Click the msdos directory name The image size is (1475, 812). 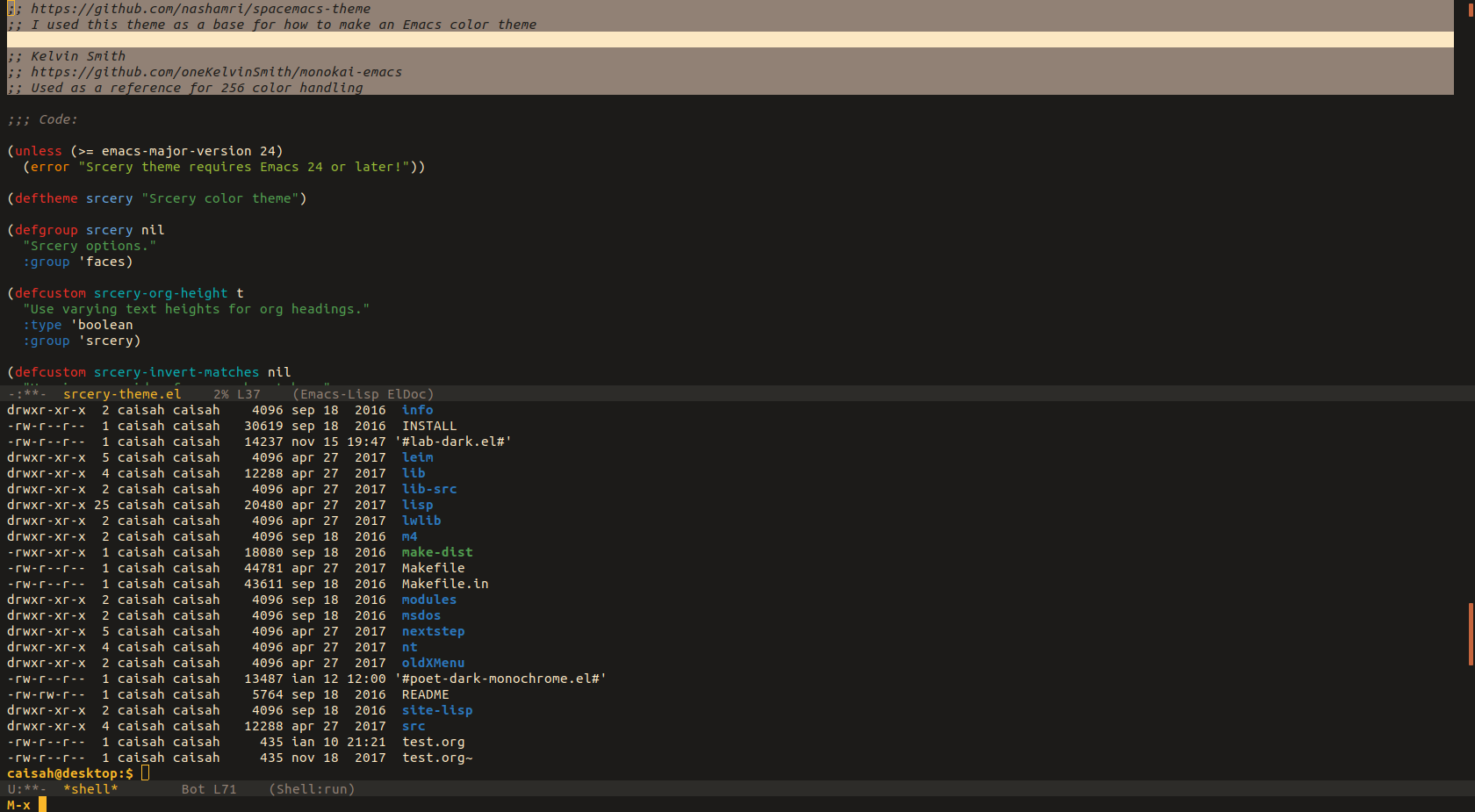coord(421,615)
